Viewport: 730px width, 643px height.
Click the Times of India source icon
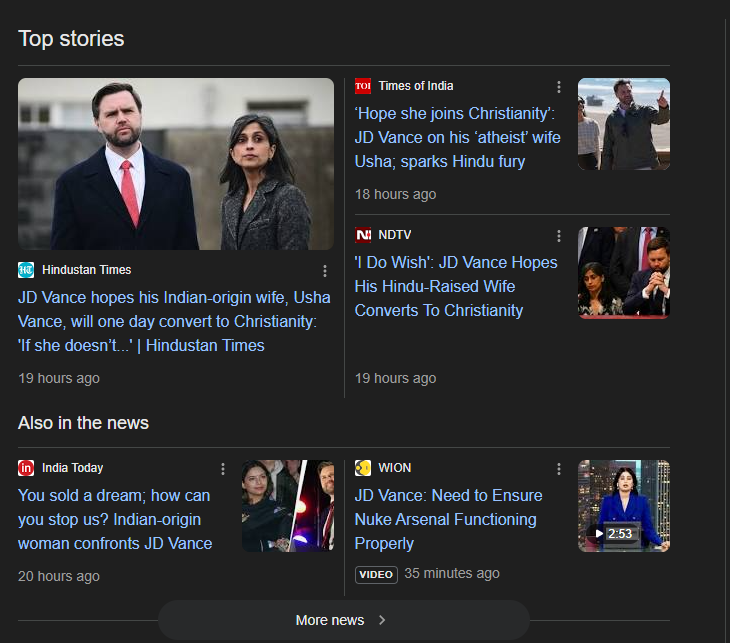pos(363,86)
